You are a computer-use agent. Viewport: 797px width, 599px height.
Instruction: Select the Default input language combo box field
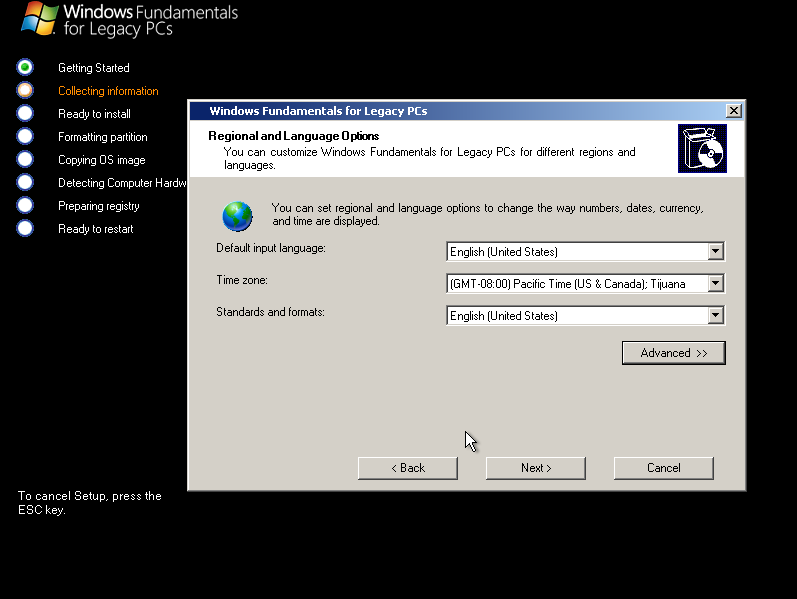586,251
